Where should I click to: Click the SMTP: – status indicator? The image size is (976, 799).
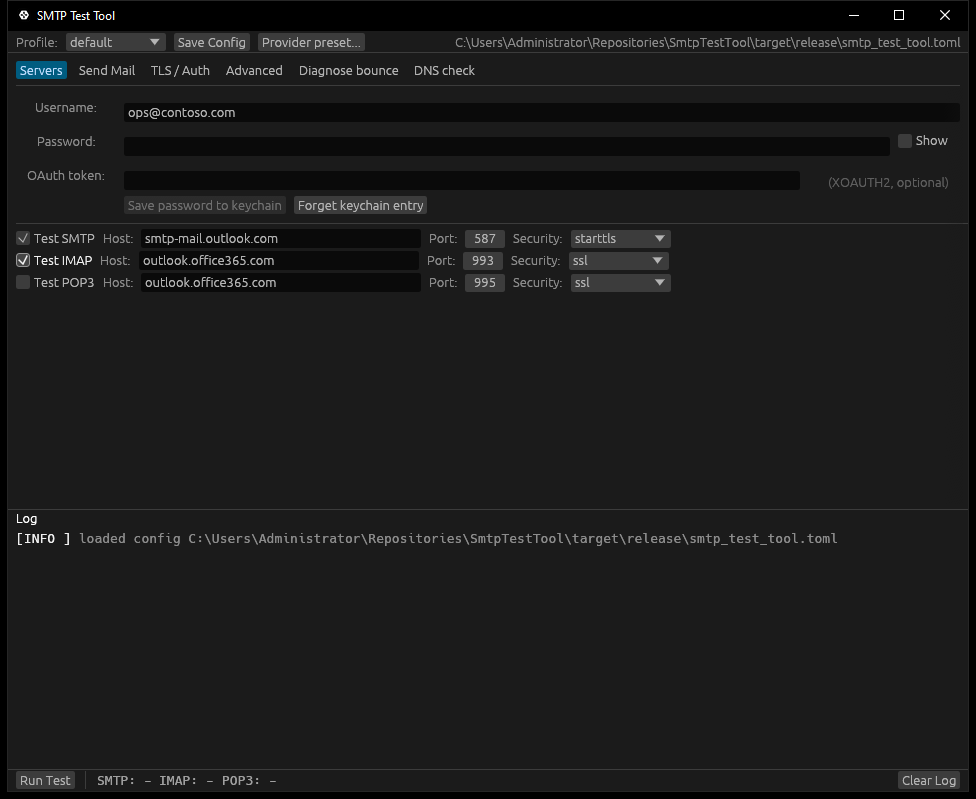coord(124,780)
